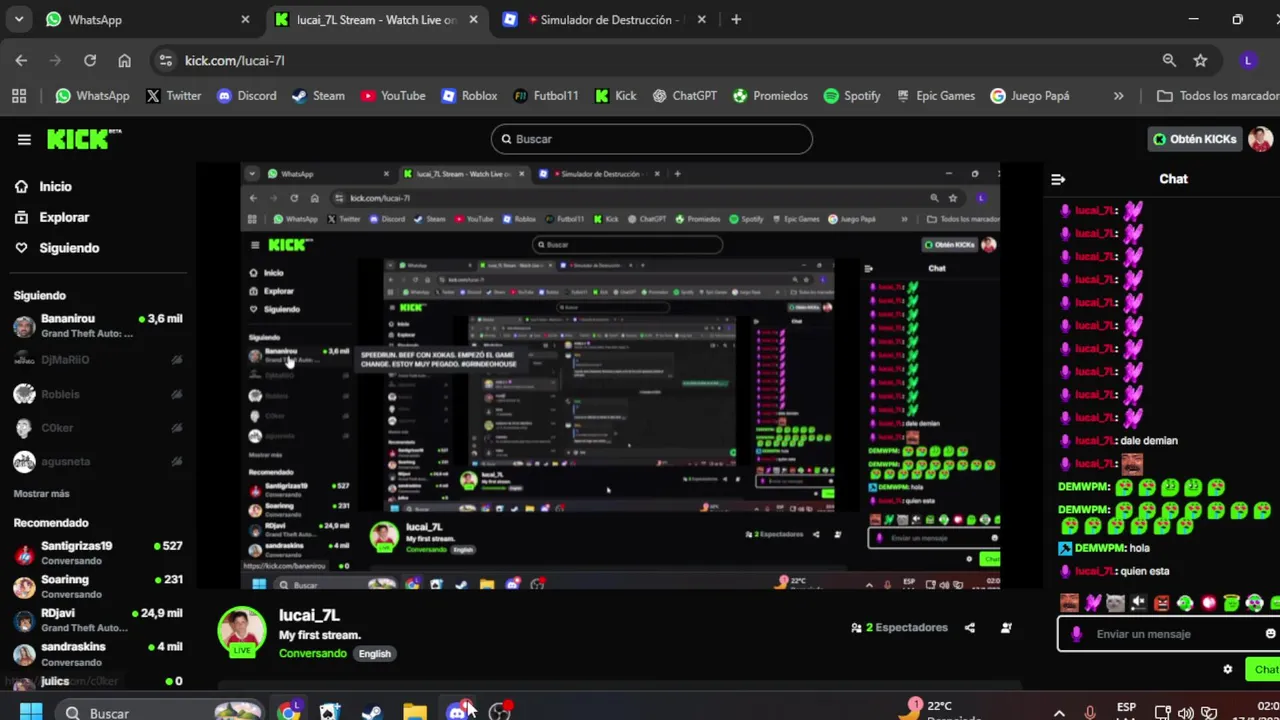Image resolution: width=1280 pixels, height=720 pixels.
Task: Switch to the WhatsApp browser tab
Action: point(146,19)
